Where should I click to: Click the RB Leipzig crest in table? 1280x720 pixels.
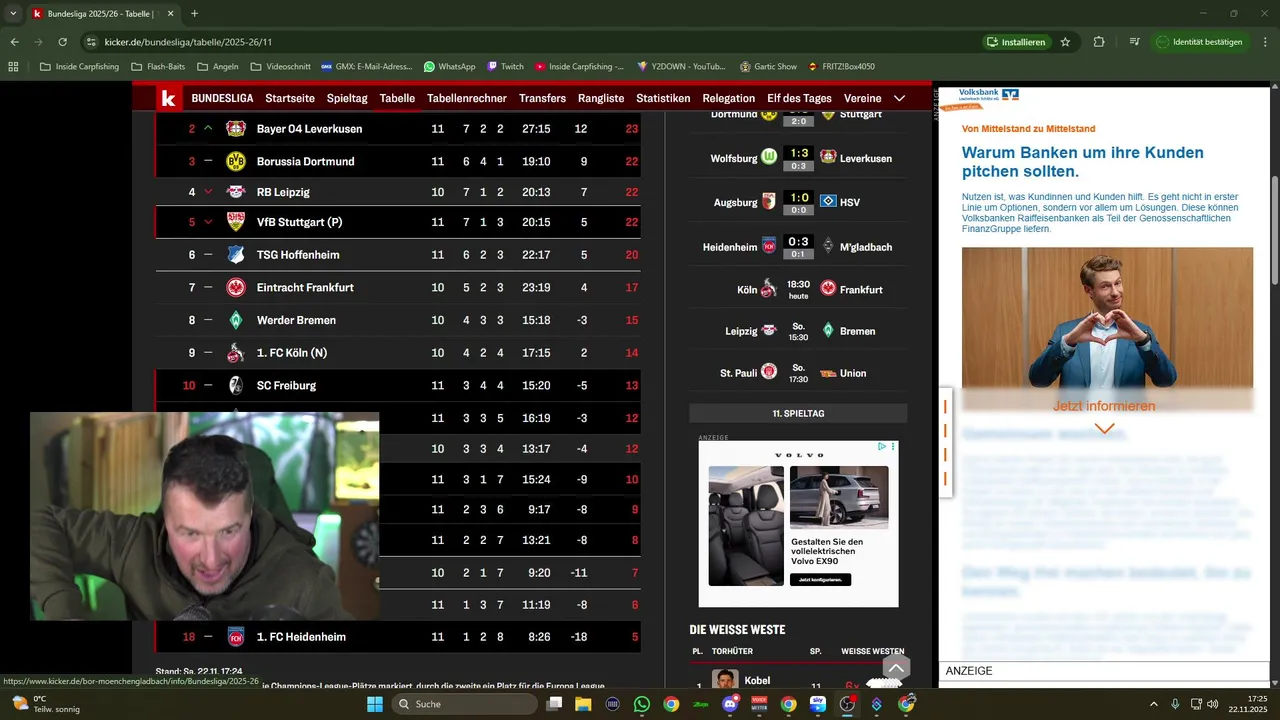pyautogui.click(x=235, y=192)
